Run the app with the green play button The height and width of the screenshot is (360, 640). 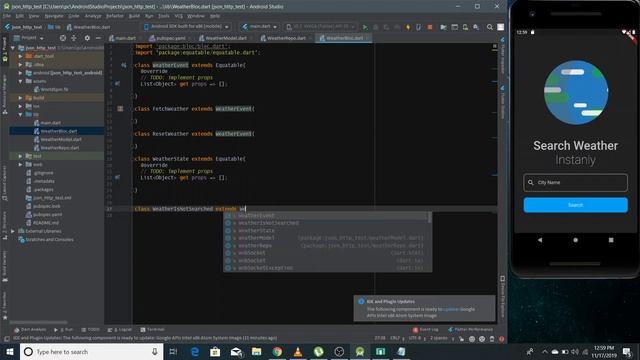(365, 27)
